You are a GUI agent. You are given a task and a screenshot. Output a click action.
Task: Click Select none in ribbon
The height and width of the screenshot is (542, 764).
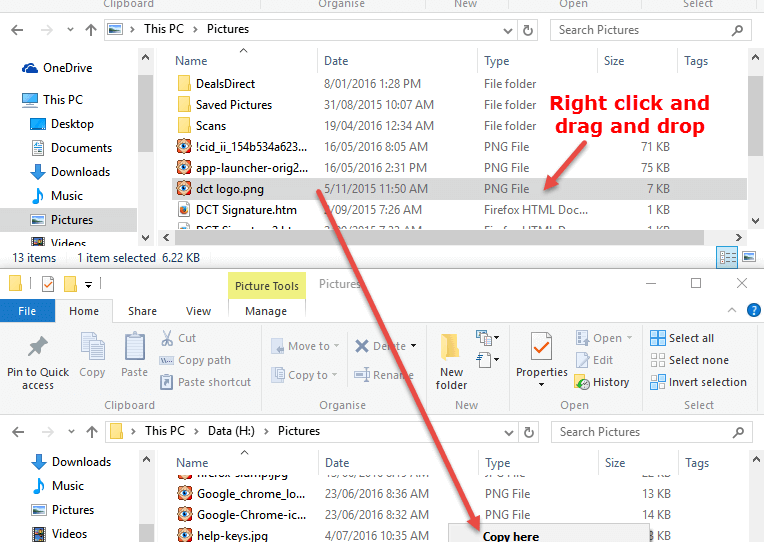[x=690, y=360]
